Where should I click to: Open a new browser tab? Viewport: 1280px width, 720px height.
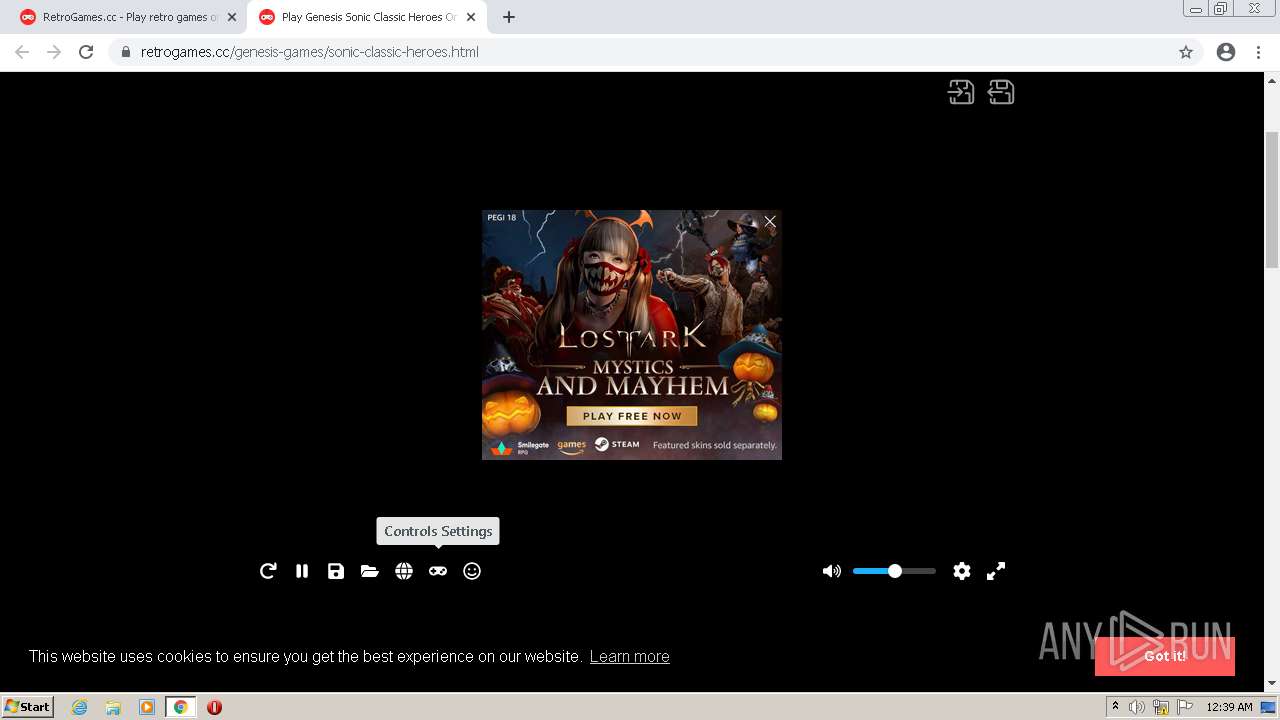[508, 17]
